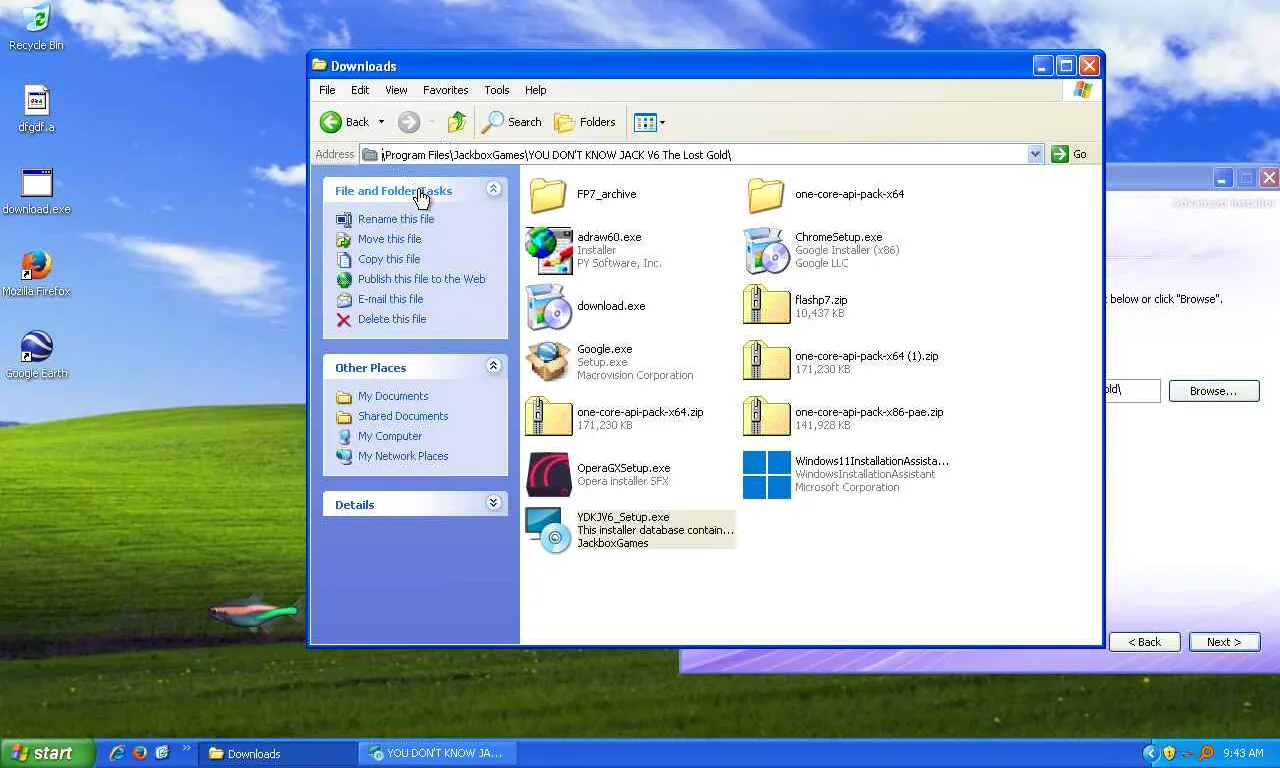Collapse the File and Folder Tasks panel
This screenshot has width=1280, height=768.
[x=493, y=189]
